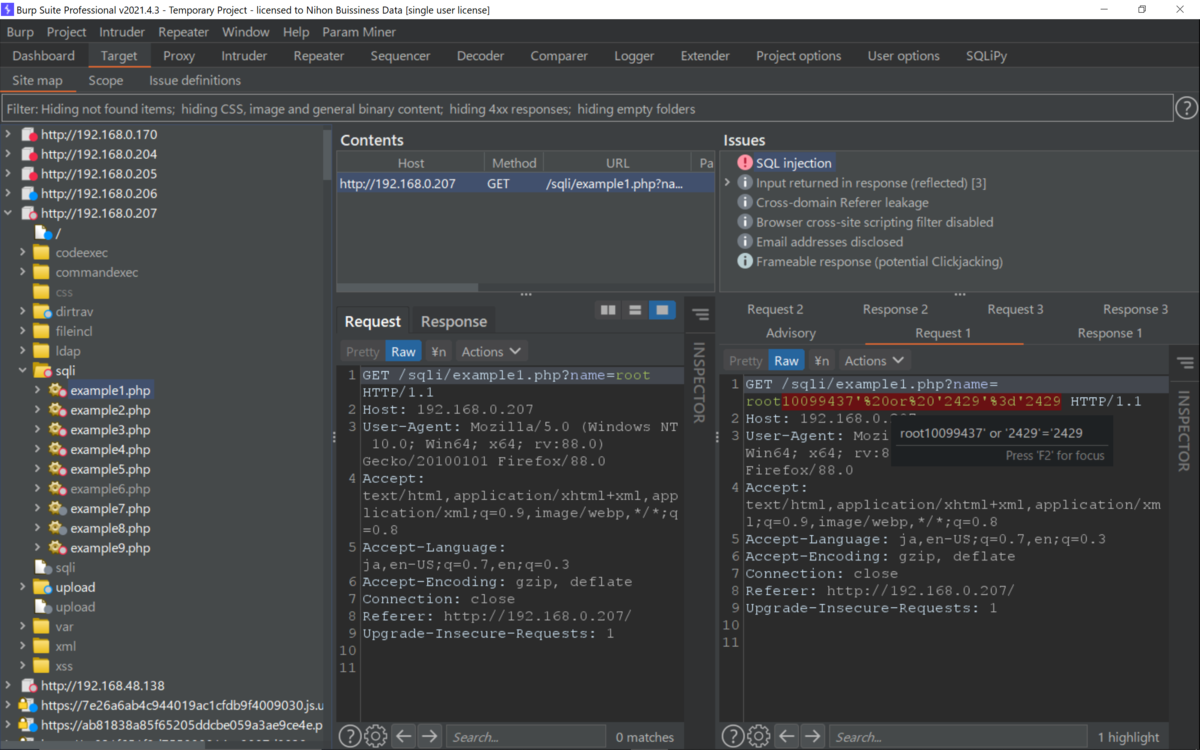The width and height of the screenshot is (1200, 750).
Task: Select the /sqli/example1.php row in Contents
Action: [x=526, y=184]
